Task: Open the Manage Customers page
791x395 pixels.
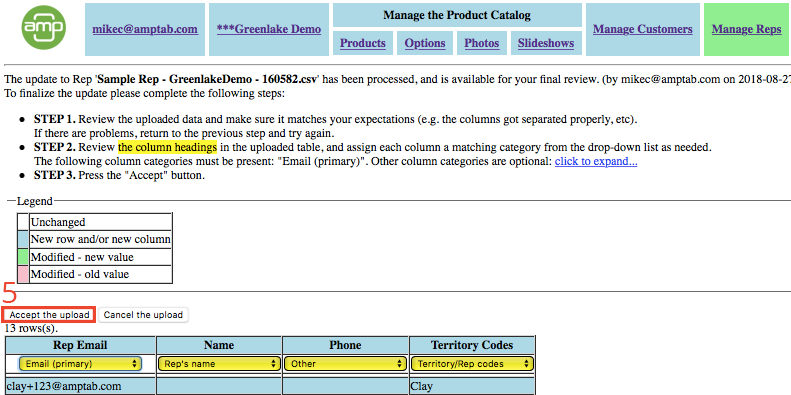Action: coord(643,29)
